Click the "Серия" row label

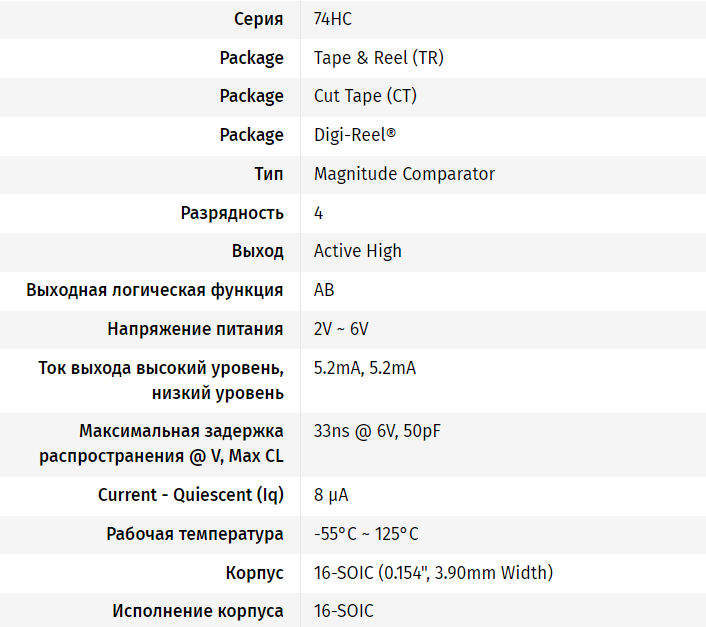pyautogui.click(x=258, y=19)
